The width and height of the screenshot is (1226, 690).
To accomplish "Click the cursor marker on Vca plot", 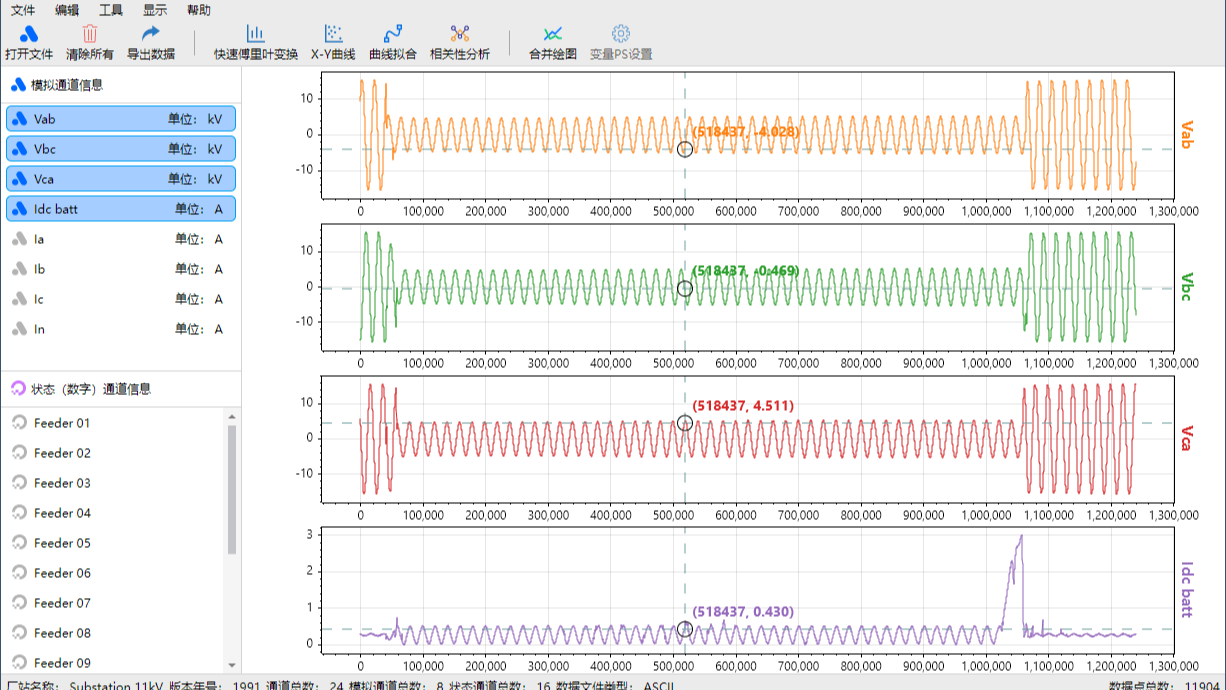I will [685, 423].
